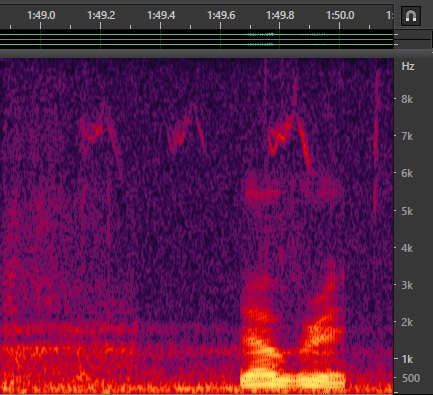Click the 1:49.0 mark on time ruler
The height and width of the screenshot is (395, 433).
point(41,15)
